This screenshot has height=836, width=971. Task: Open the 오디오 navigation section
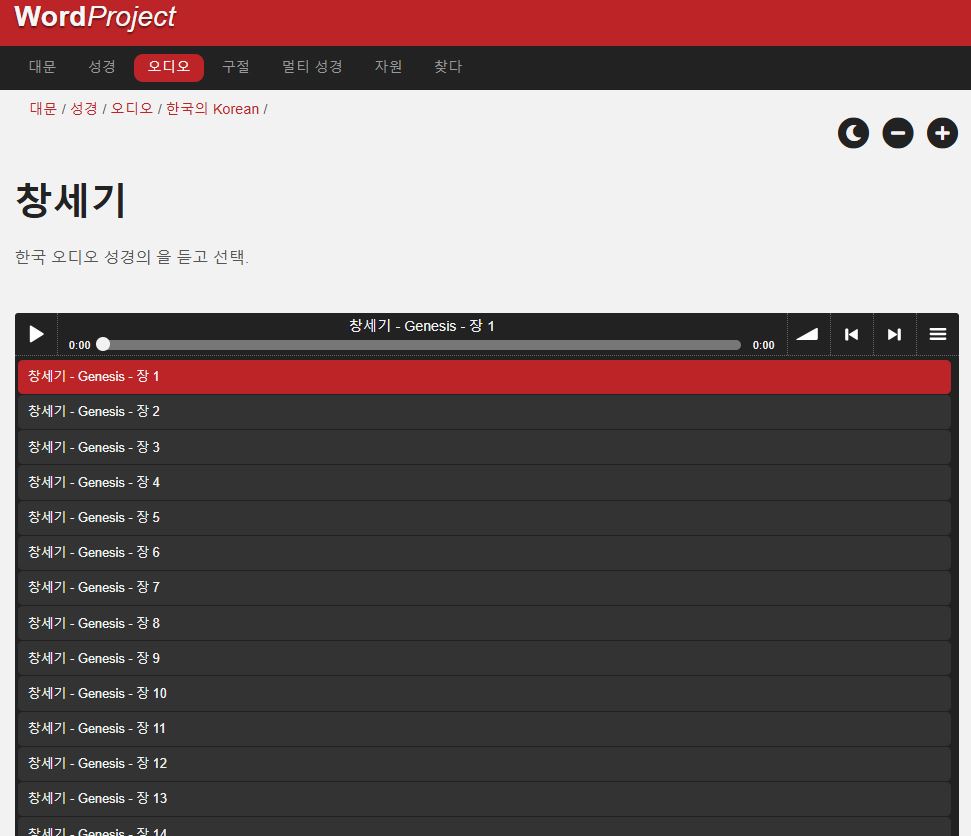168,67
